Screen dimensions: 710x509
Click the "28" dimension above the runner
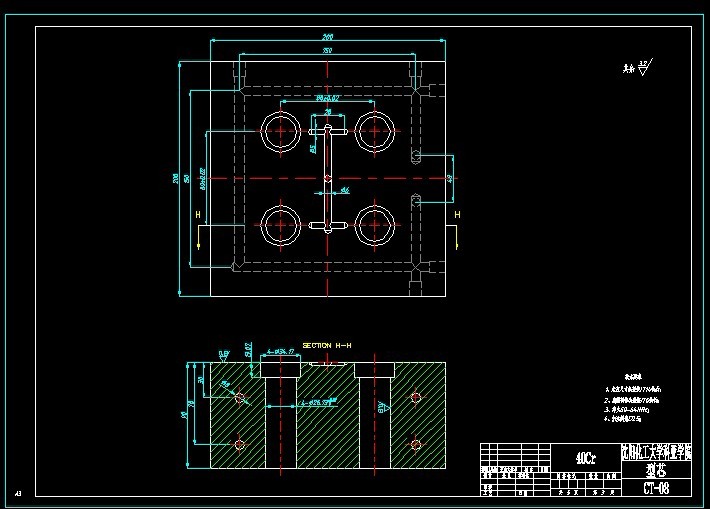(328, 112)
